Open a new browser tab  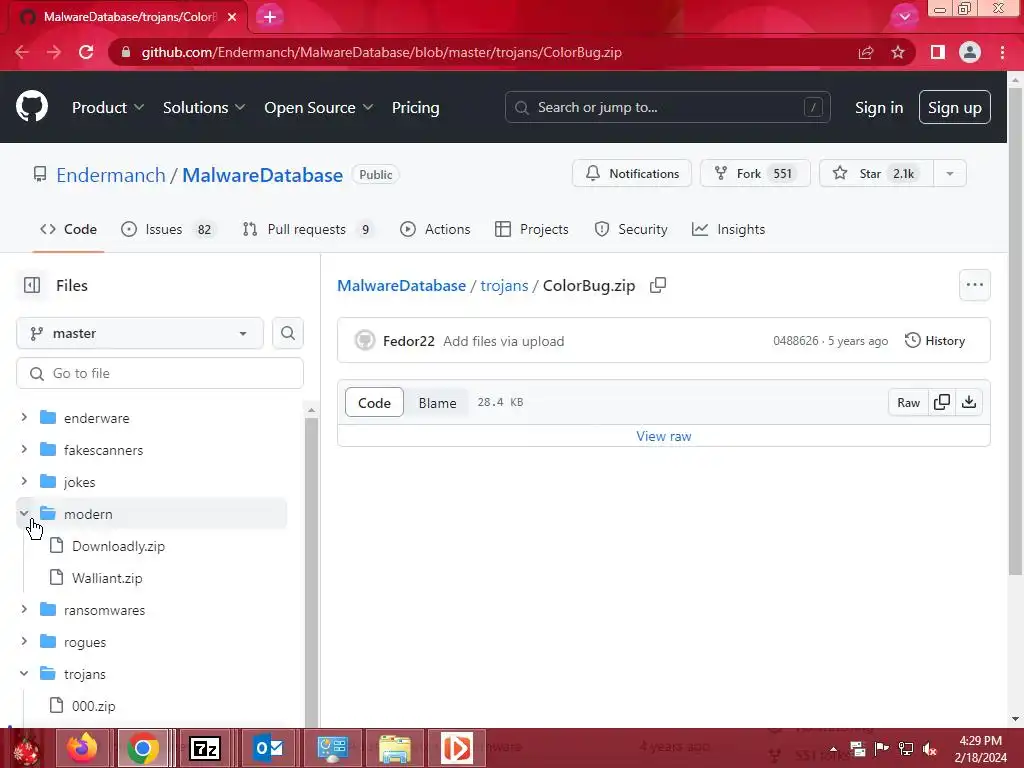coord(270,17)
